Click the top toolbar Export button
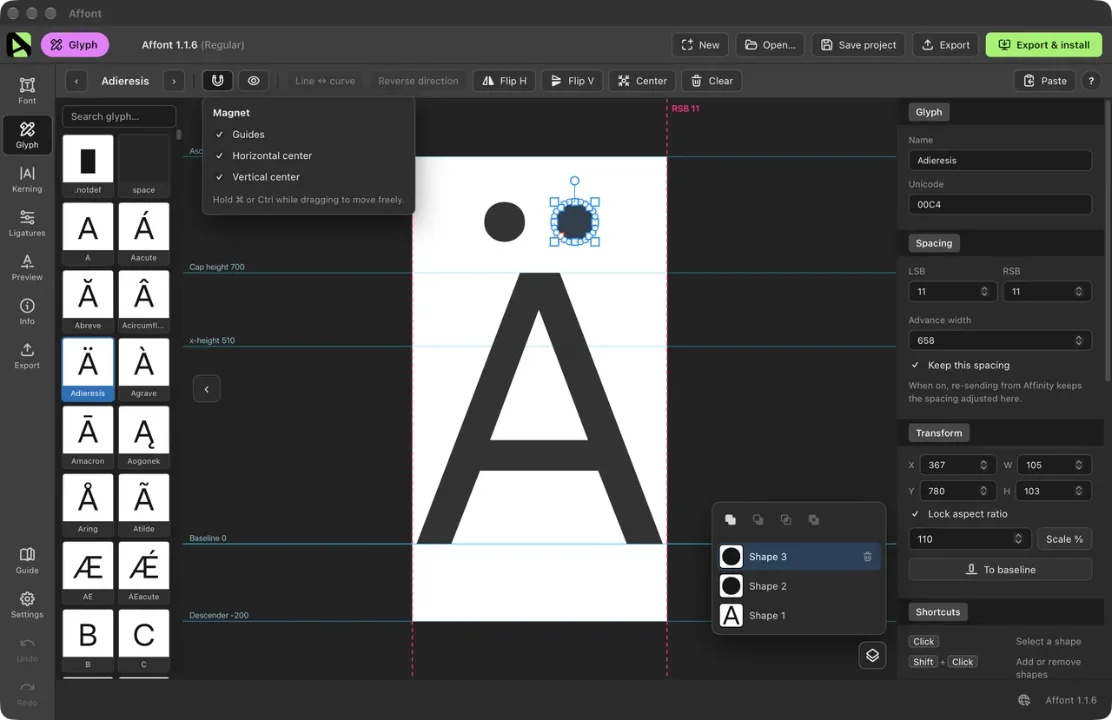Screen dimensions: 1112x720 (x=945, y=45)
